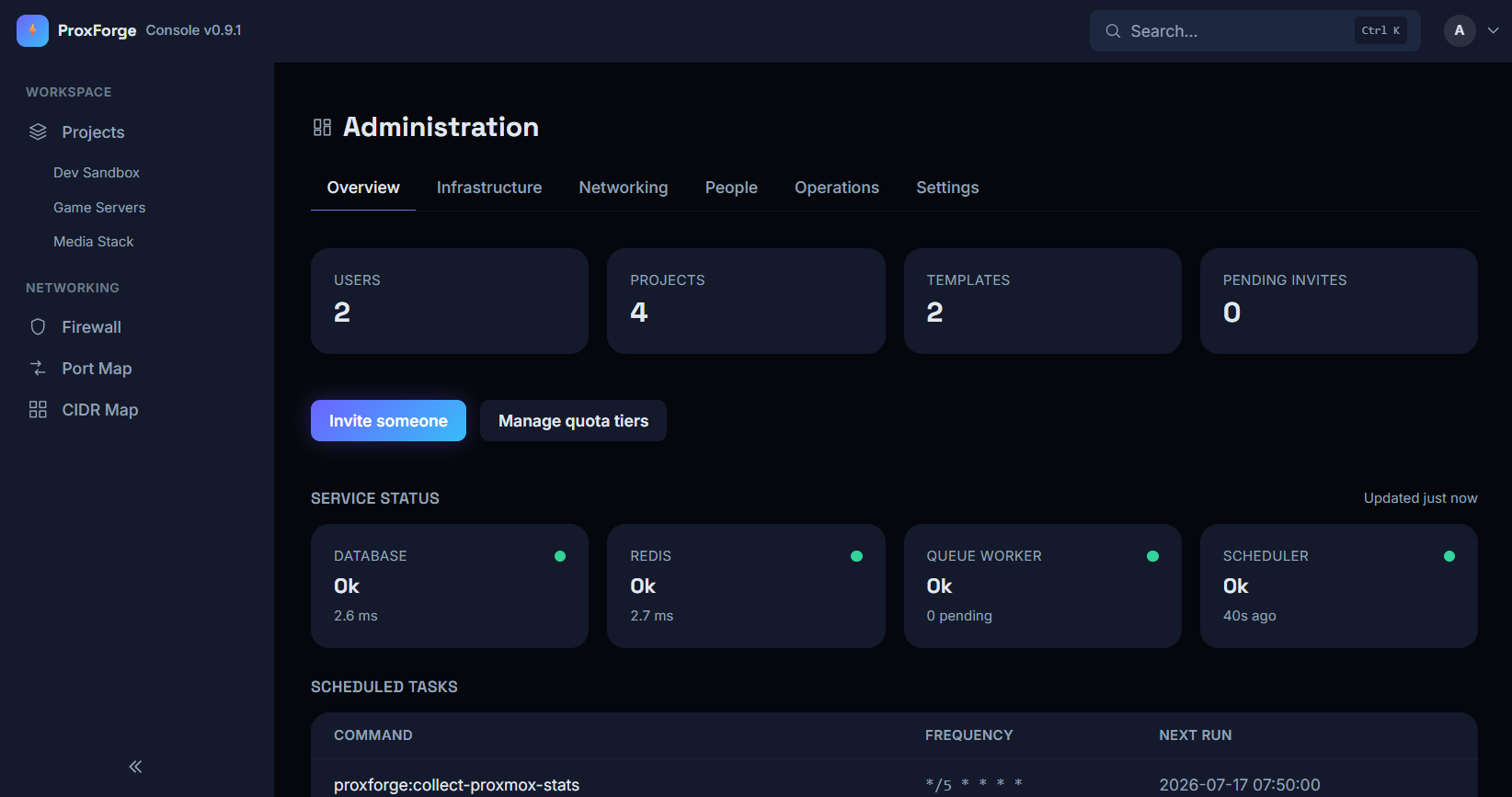
Task: Click the Scheduler status card
Action: 1339,586
